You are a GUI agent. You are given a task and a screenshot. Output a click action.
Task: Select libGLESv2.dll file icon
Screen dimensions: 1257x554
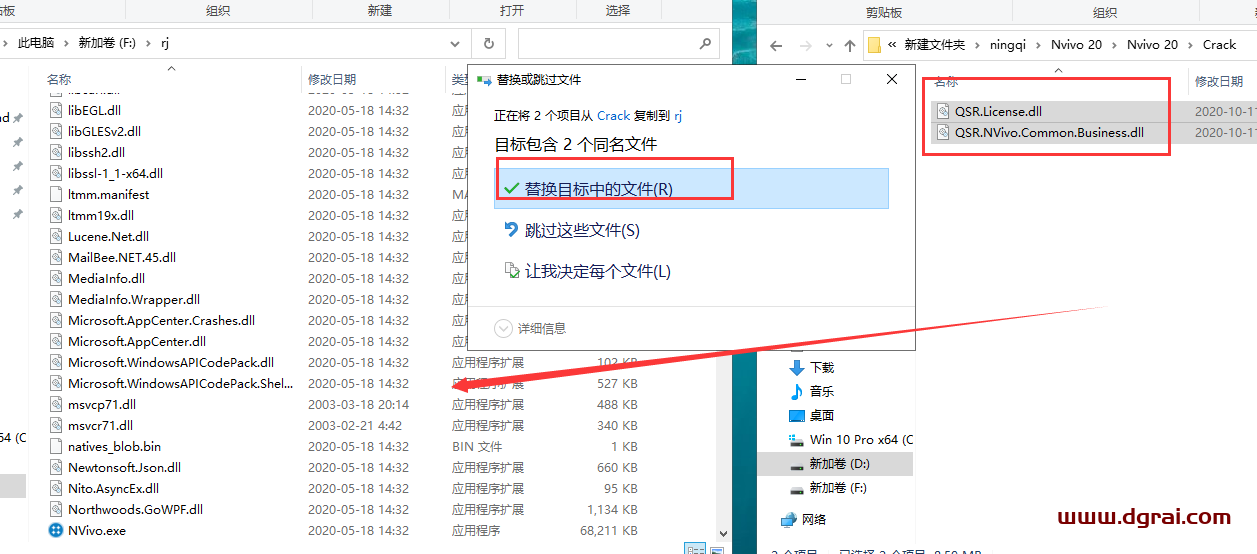tap(56, 131)
